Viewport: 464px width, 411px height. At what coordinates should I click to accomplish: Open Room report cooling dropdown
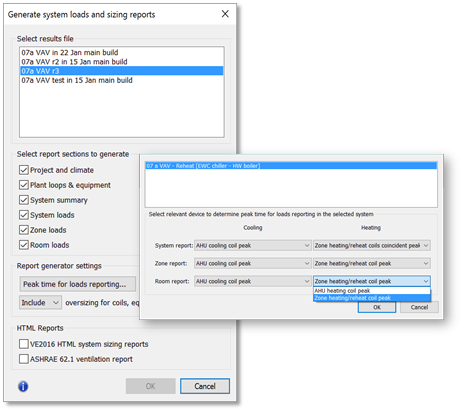(253, 281)
